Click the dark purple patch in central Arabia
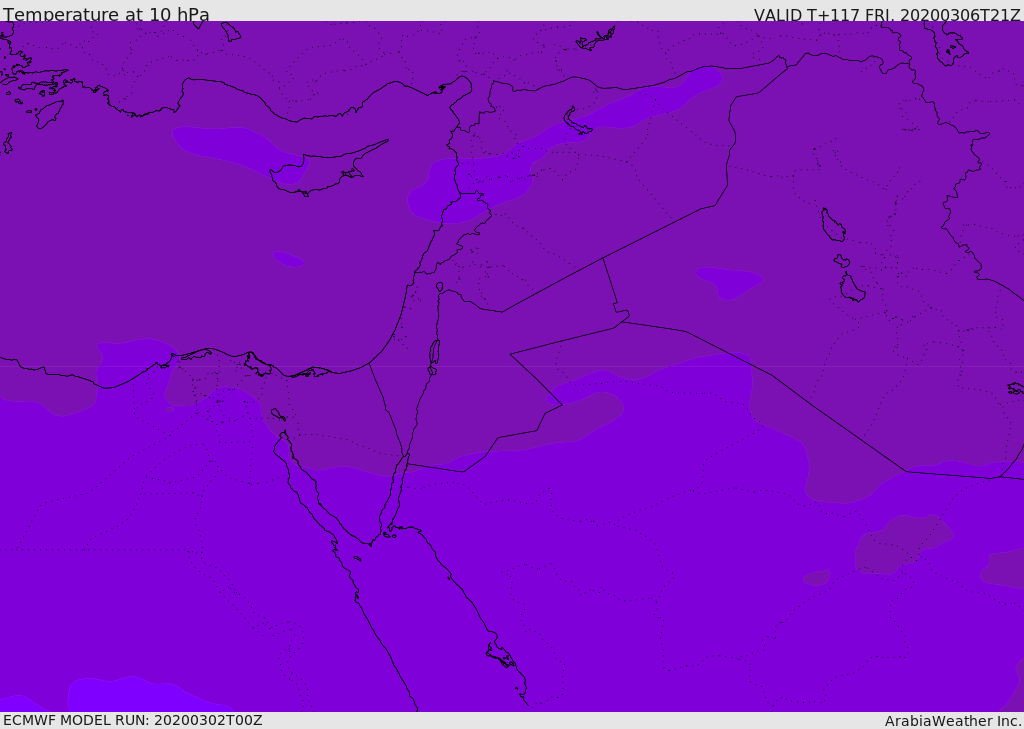The image size is (1024, 729). click(900, 543)
